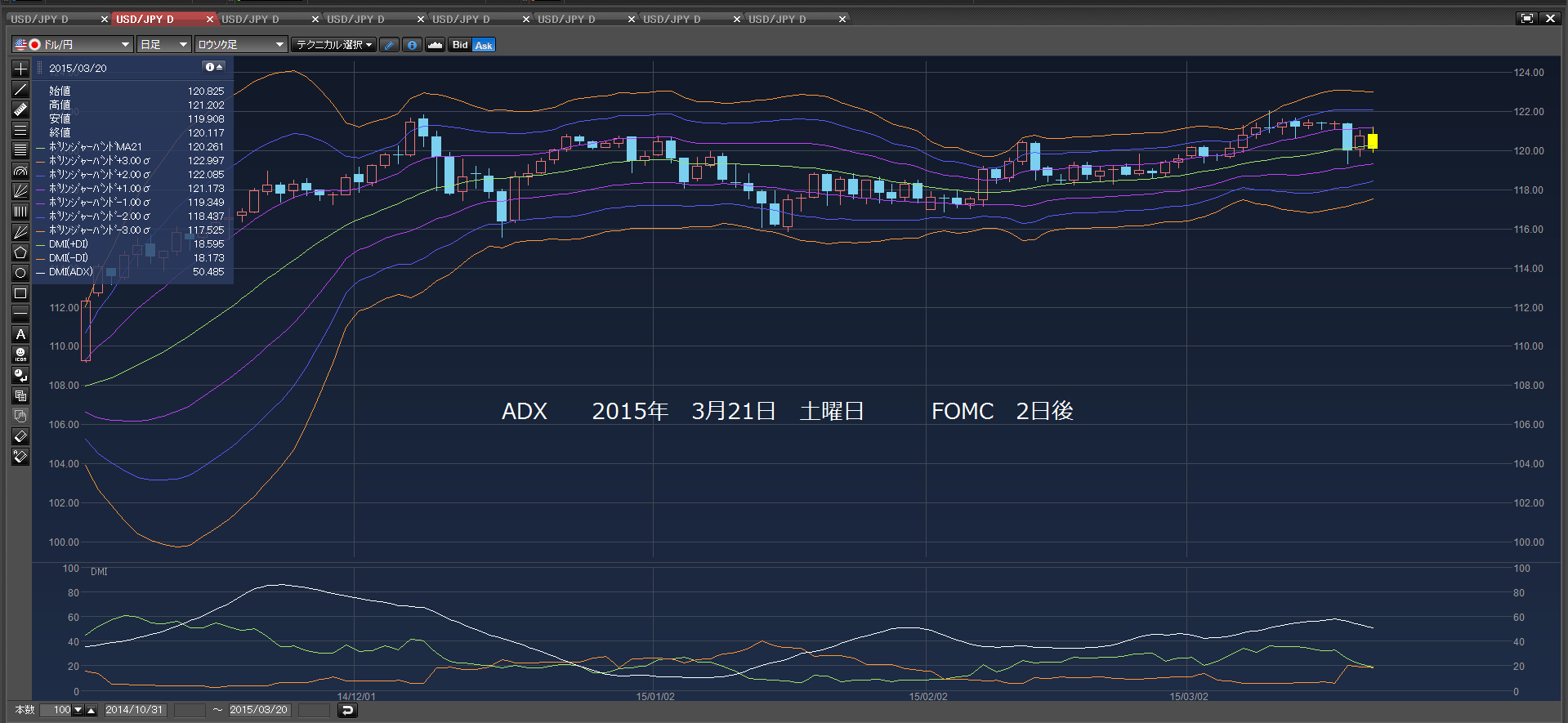Click the drag grip of the data panel

39,68
